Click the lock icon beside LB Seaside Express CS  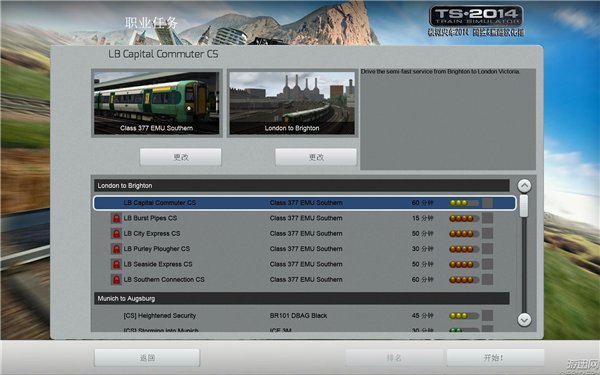(x=116, y=264)
